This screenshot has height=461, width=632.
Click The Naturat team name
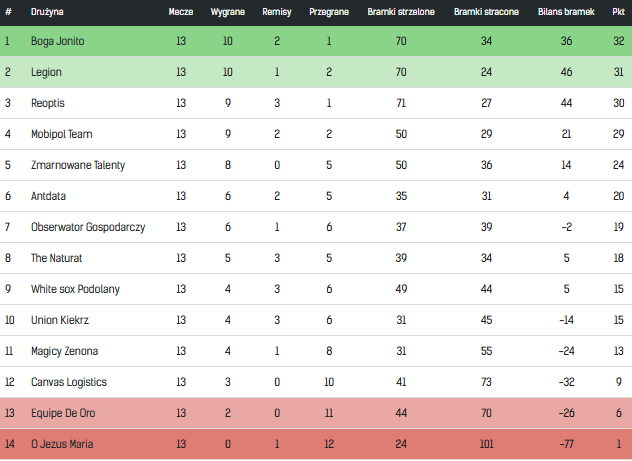[x=56, y=258]
